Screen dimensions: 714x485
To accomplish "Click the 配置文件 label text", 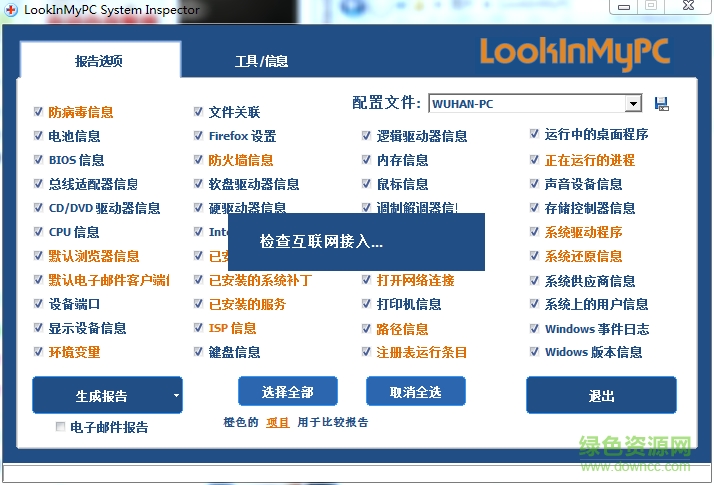I will pos(386,102).
